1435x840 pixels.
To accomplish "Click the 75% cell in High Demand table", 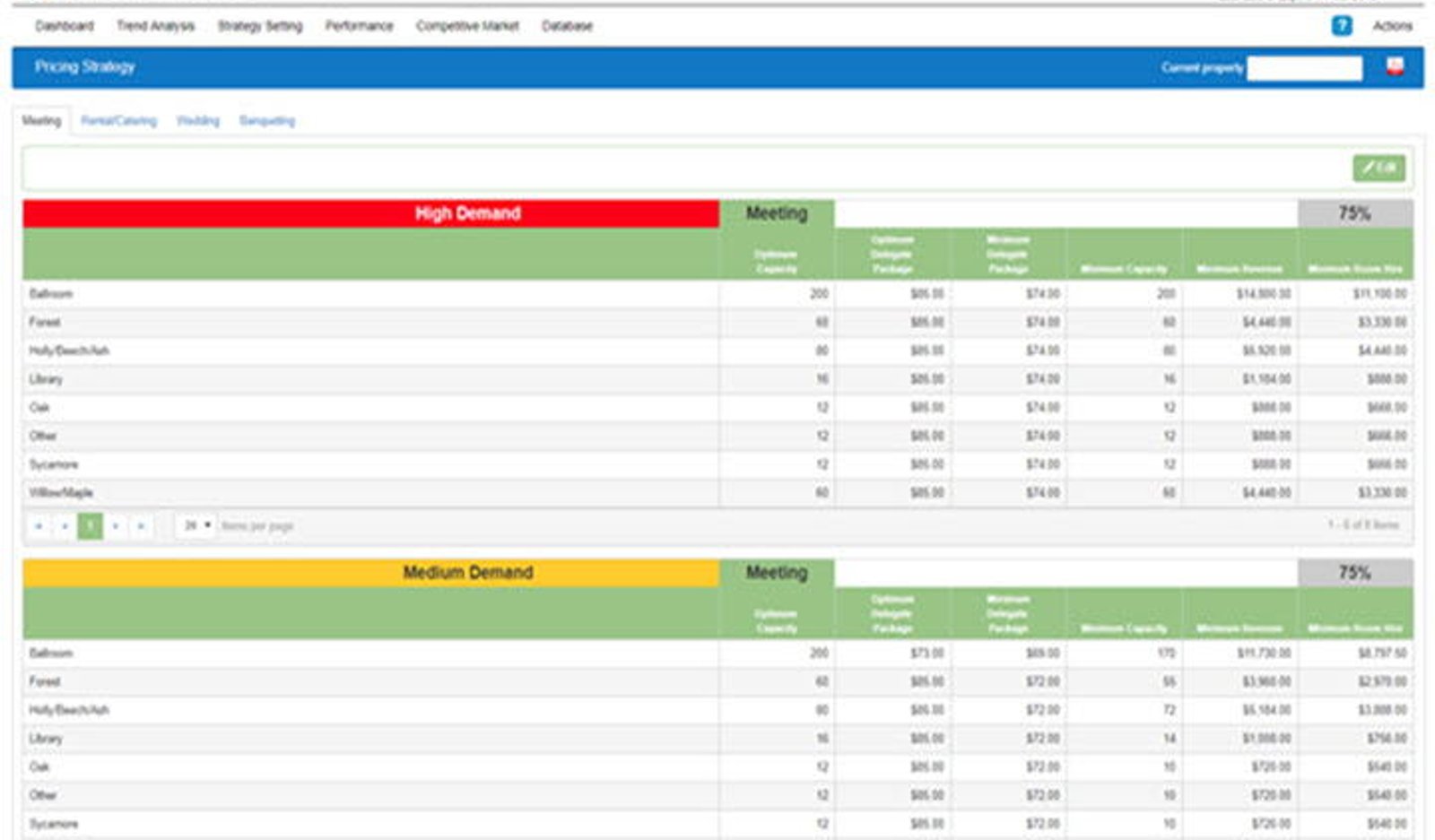I will [1355, 213].
